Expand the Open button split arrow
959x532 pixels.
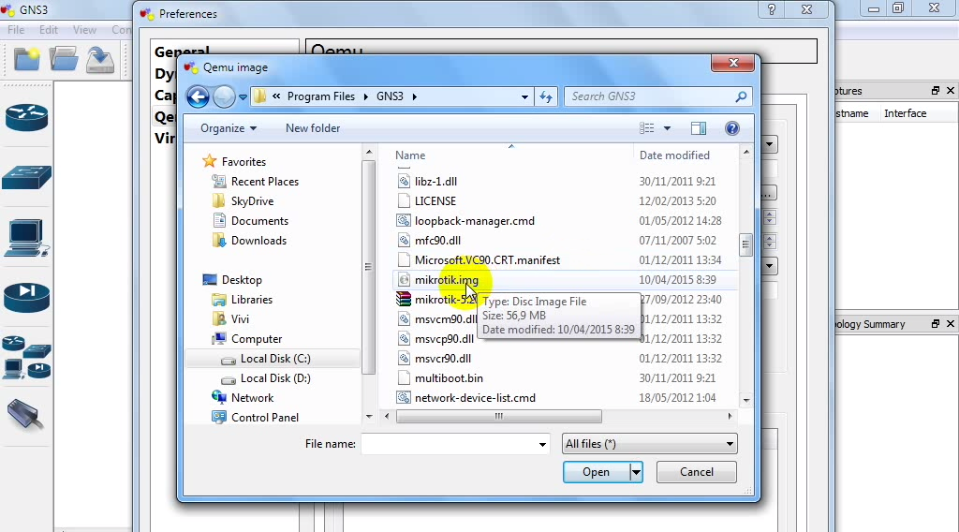click(x=636, y=472)
